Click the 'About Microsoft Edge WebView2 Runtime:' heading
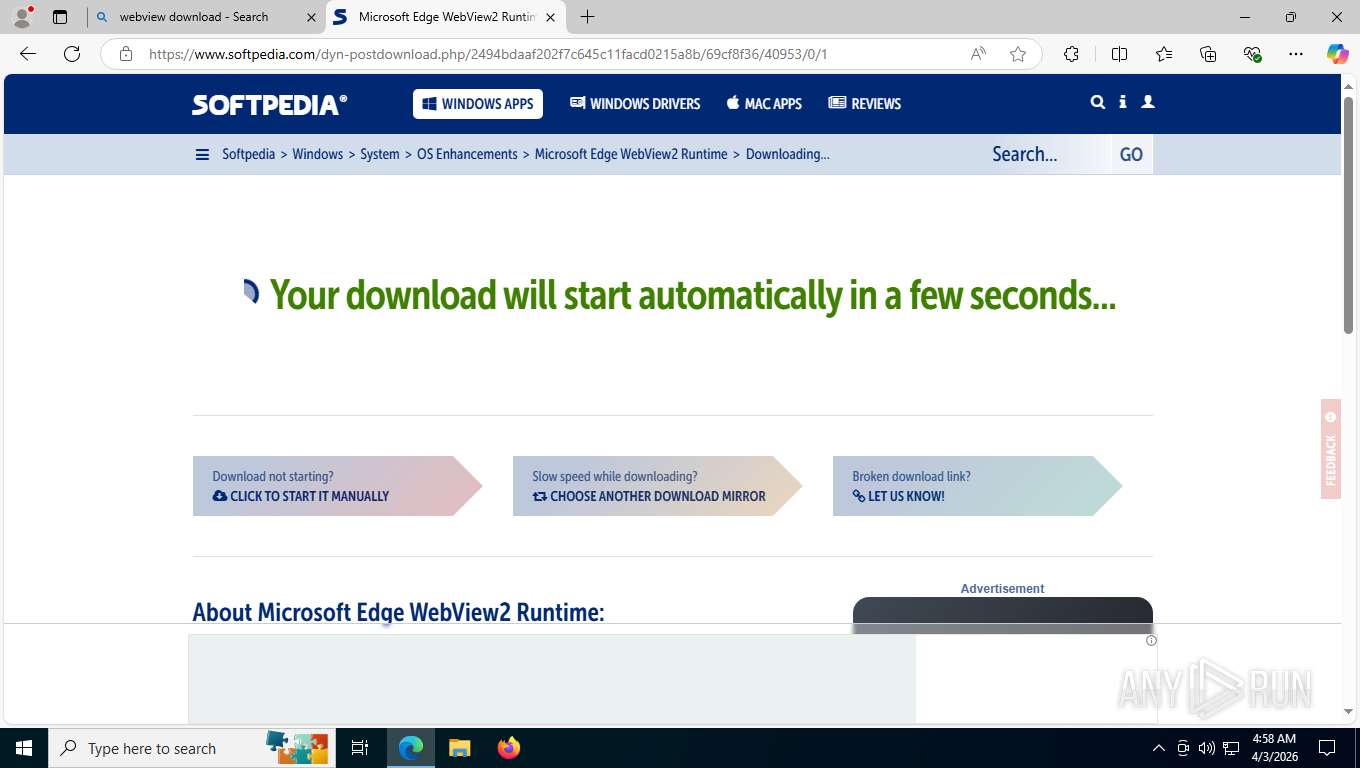1360x768 pixels. coord(398,612)
